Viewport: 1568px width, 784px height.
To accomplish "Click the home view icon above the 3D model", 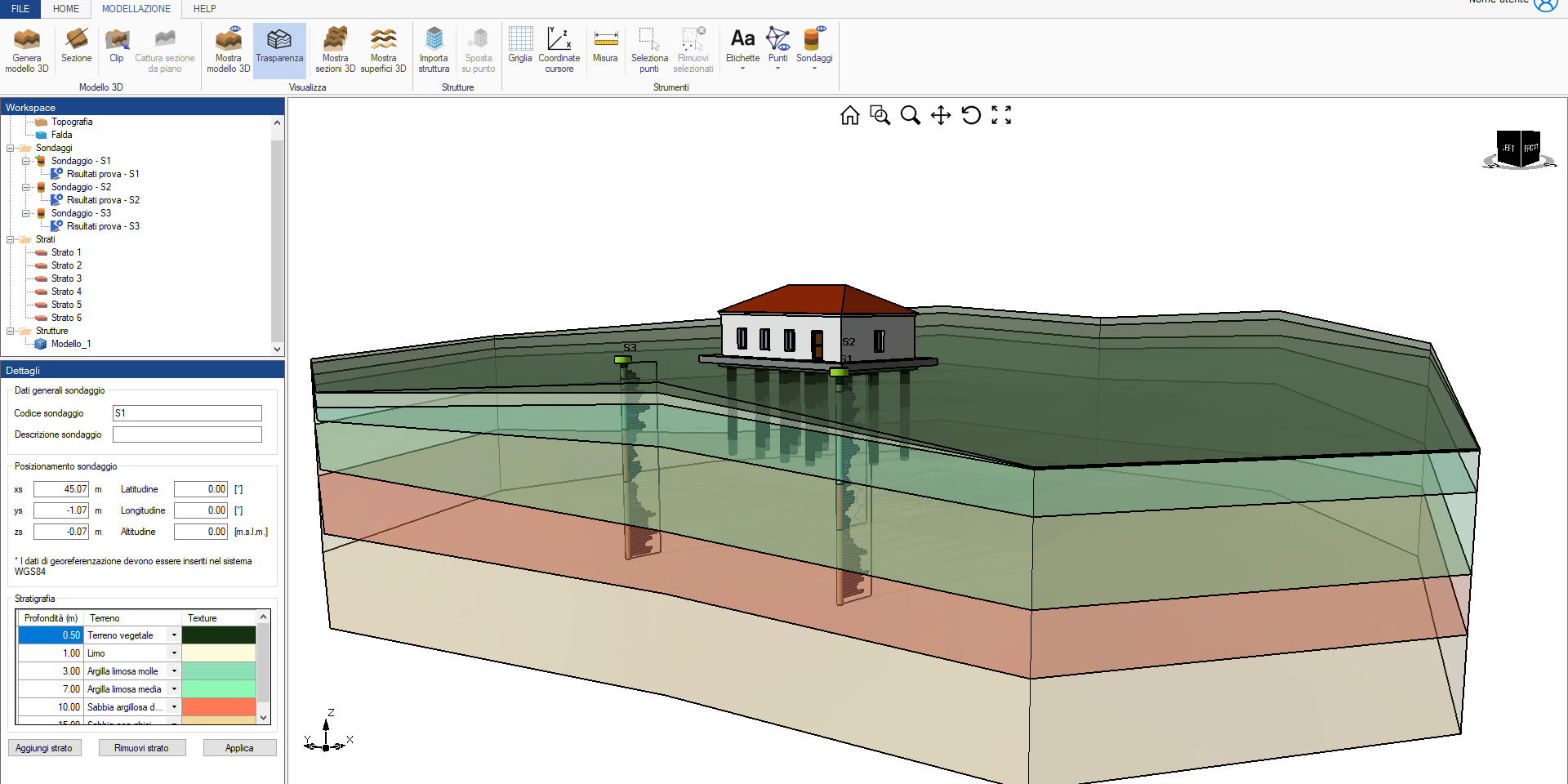I will point(849,115).
